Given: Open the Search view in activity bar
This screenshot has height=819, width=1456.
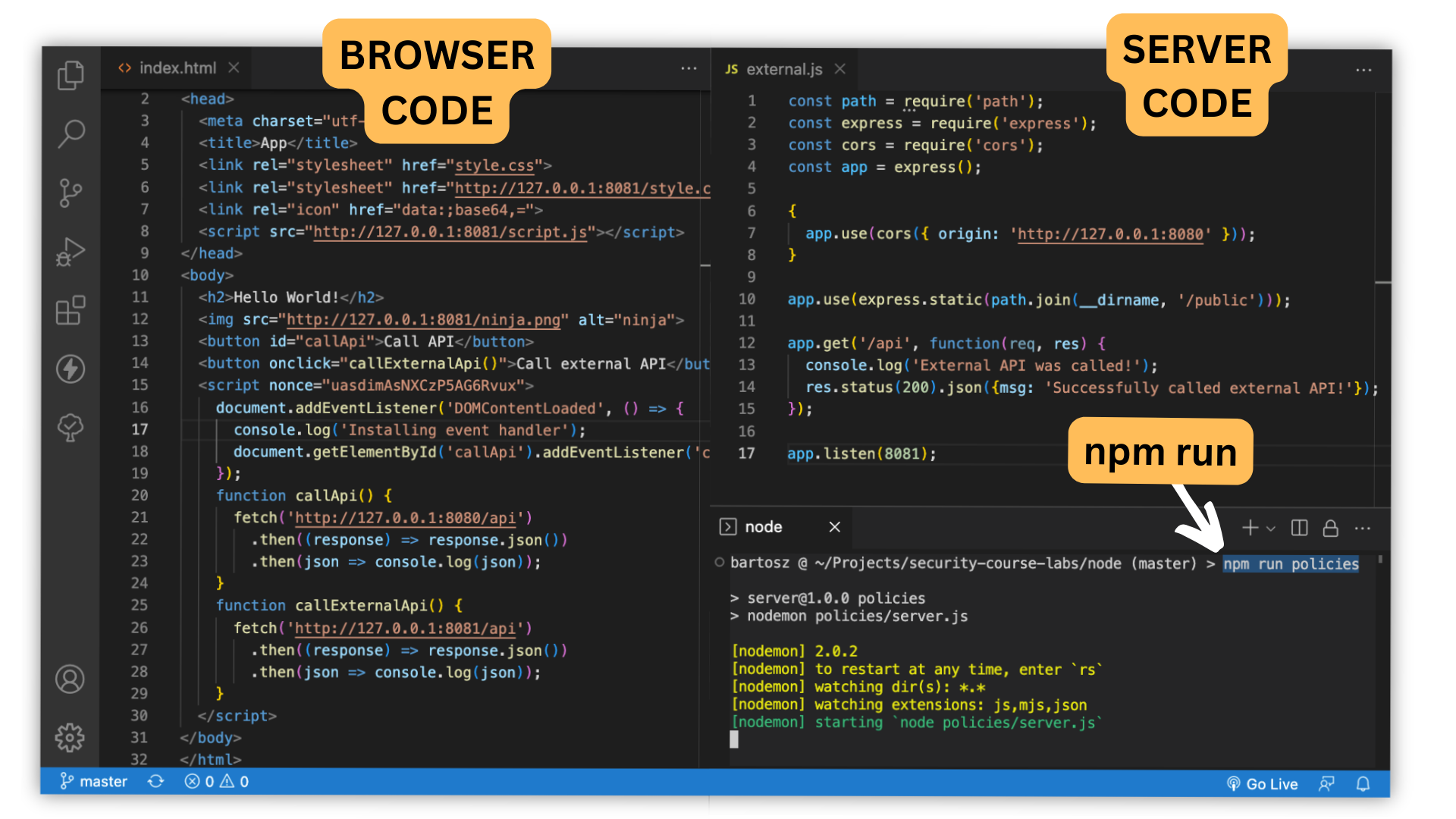Looking at the screenshot, I should coord(71,133).
